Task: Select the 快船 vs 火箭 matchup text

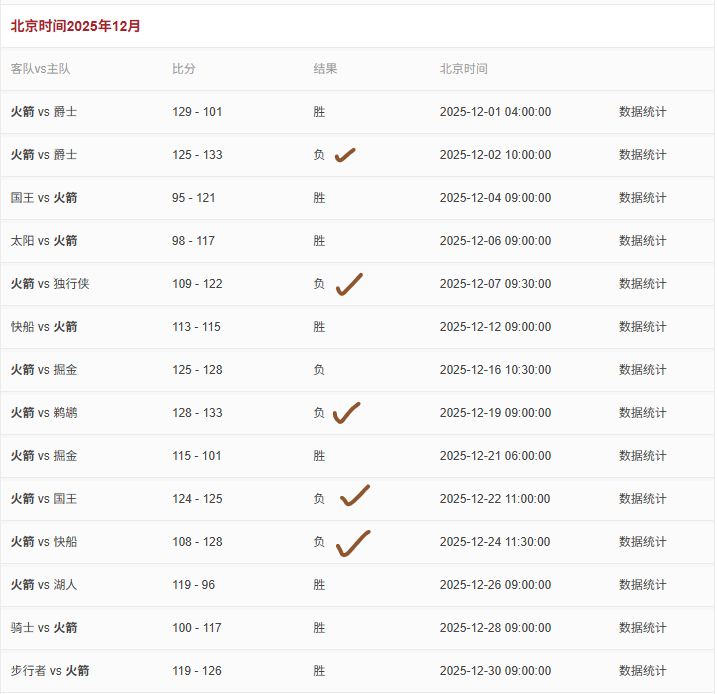Action: 44,327
